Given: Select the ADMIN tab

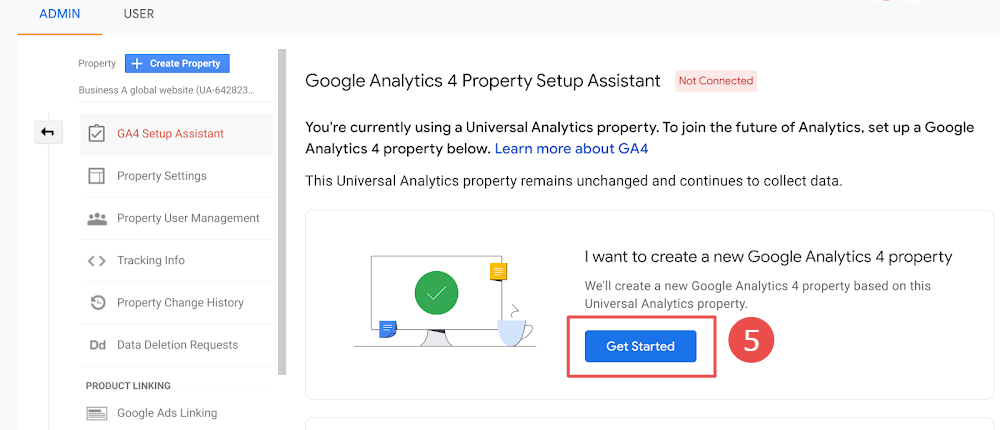Looking at the screenshot, I should pos(59,13).
